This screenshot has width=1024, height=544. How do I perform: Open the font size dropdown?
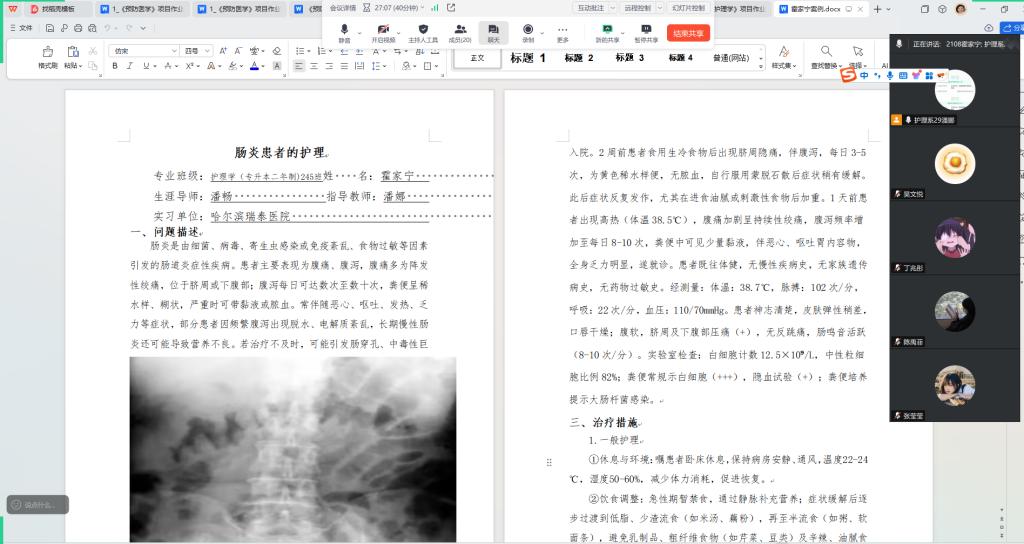coord(208,50)
